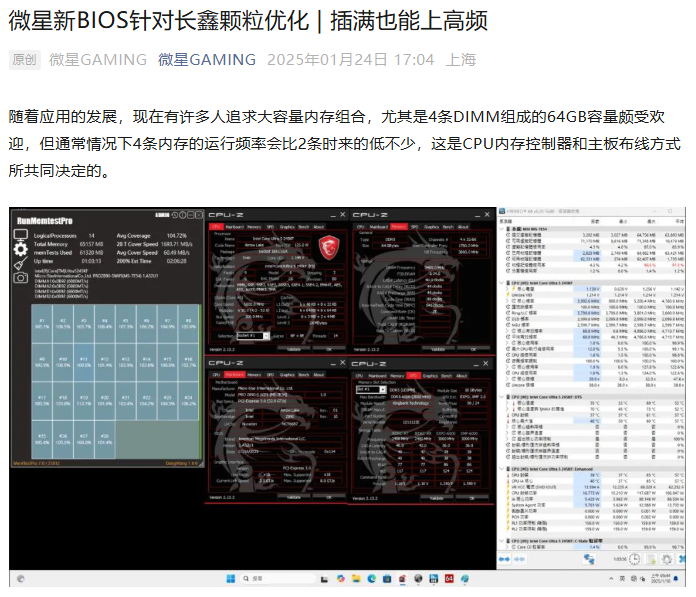The image size is (696, 597).
Task: Click RunMemtestPro info icon in title bar
Action: coord(182,215)
